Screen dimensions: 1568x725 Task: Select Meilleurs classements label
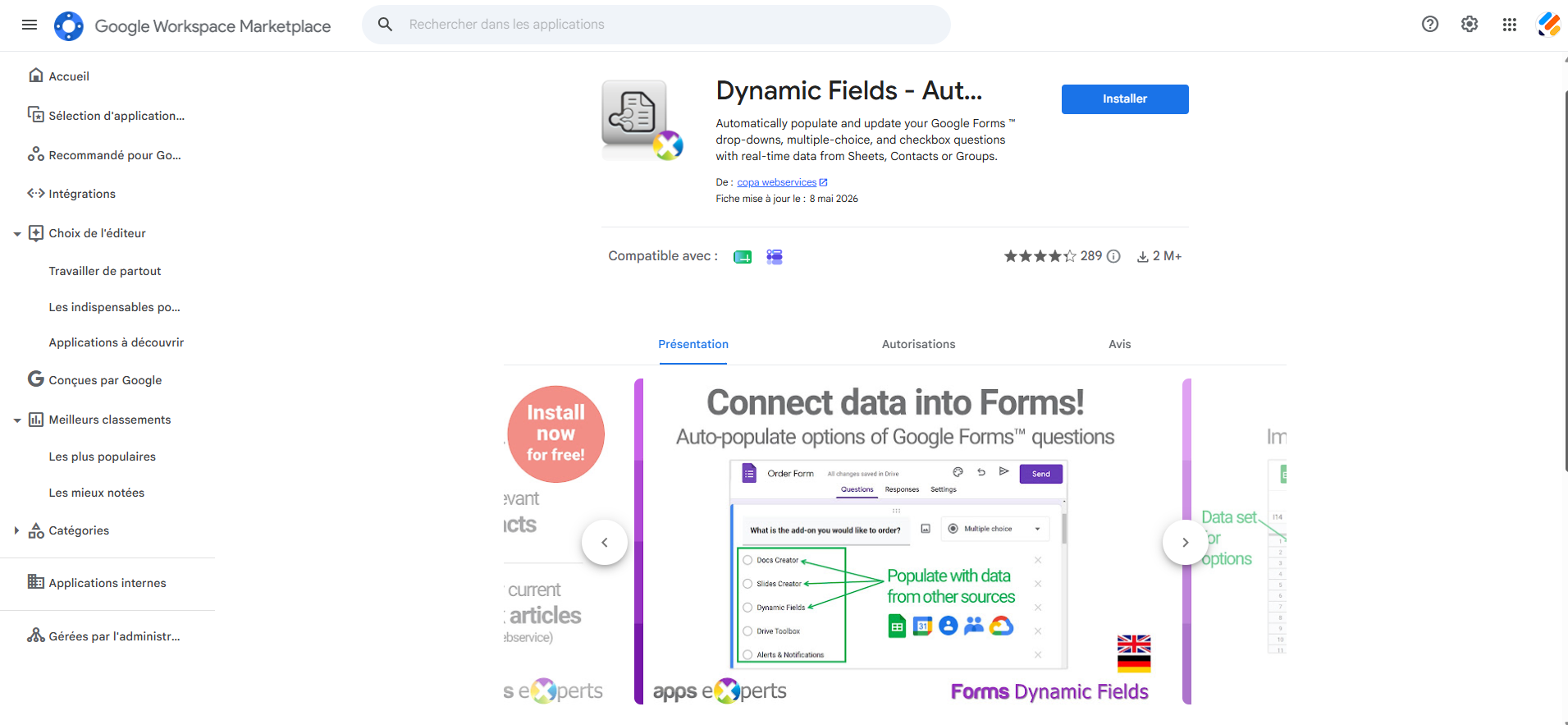pyautogui.click(x=110, y=420)
